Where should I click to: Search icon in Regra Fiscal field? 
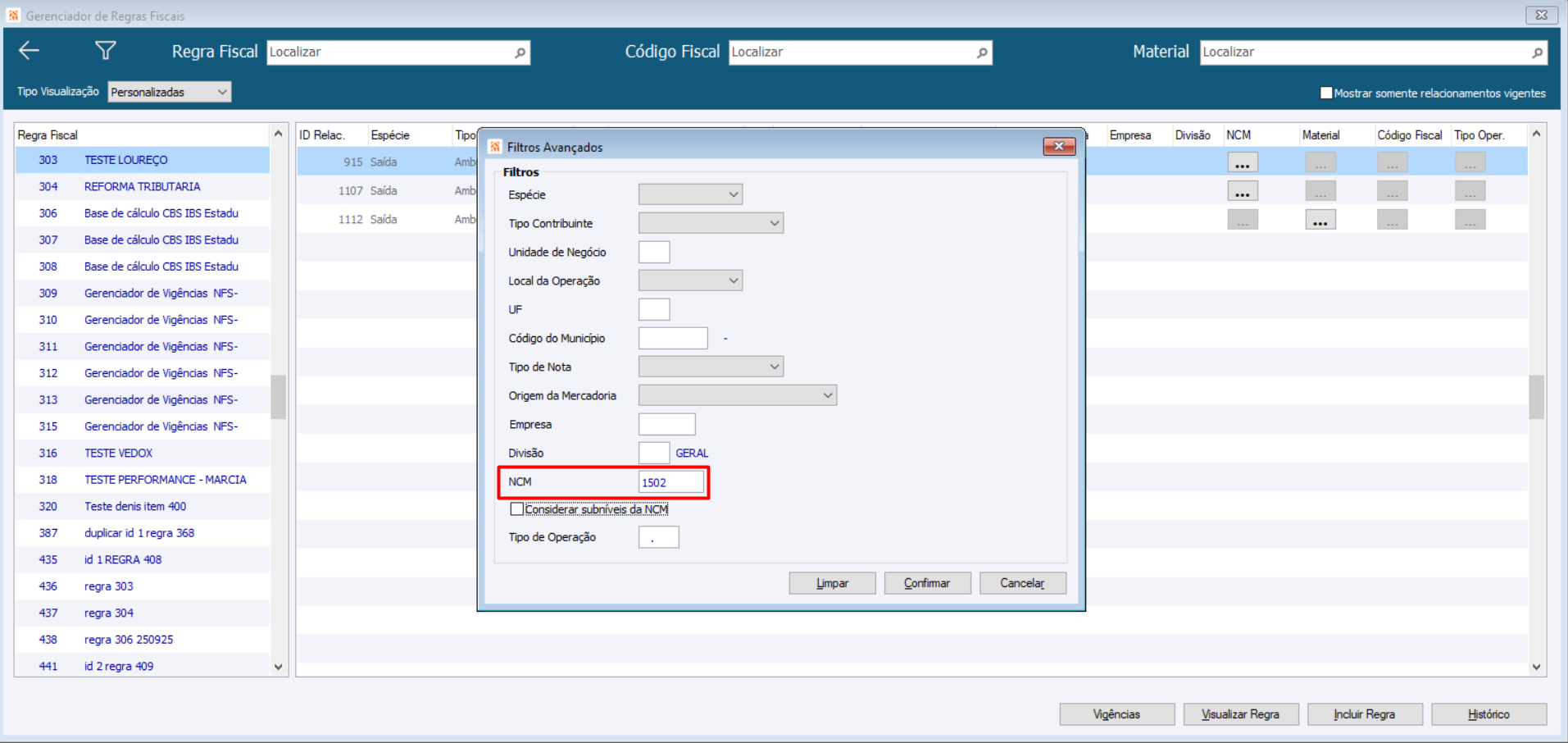(520, 52)
